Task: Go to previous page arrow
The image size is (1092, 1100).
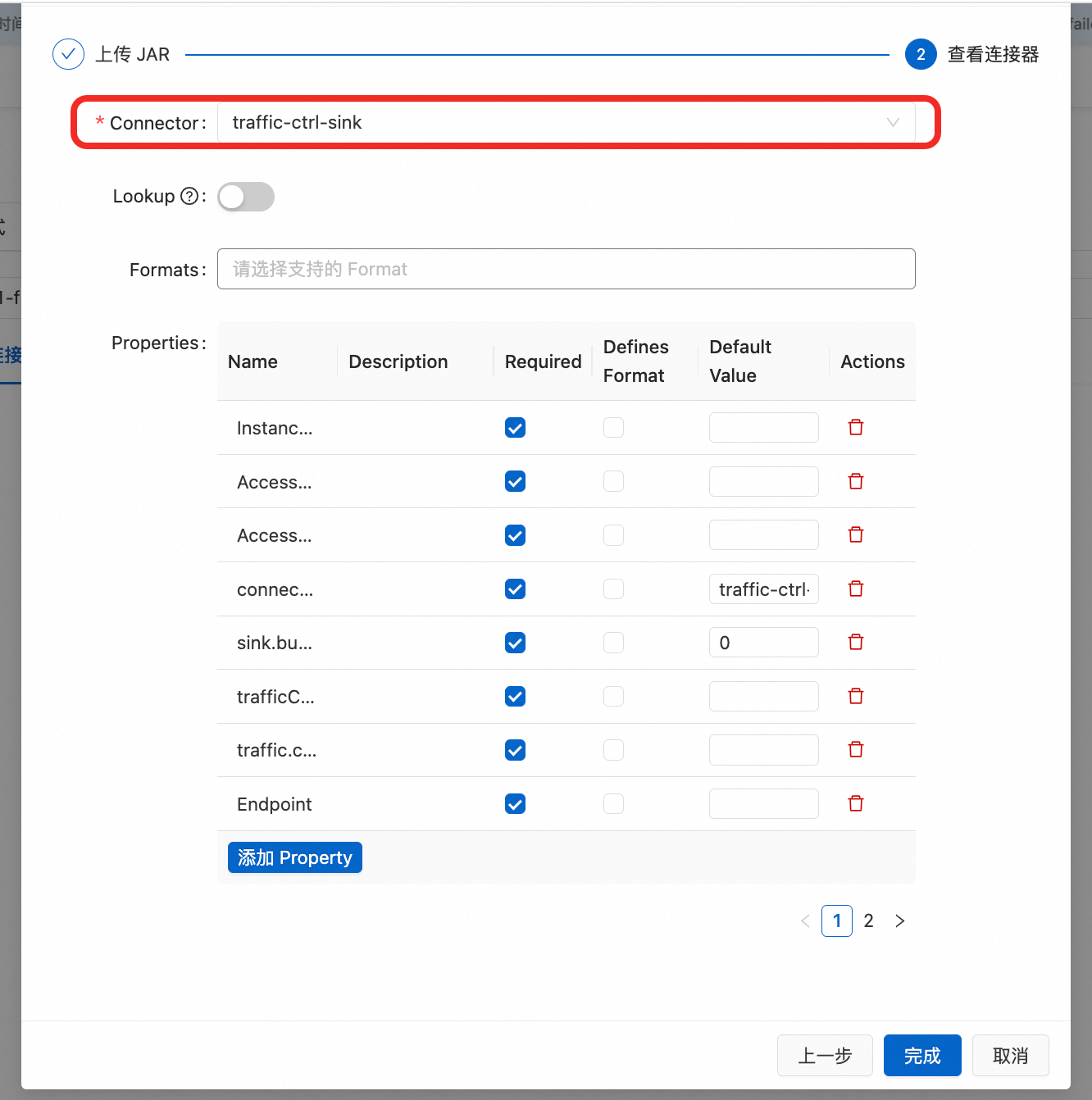Action: pyautogui.click(x=805, y=920)
